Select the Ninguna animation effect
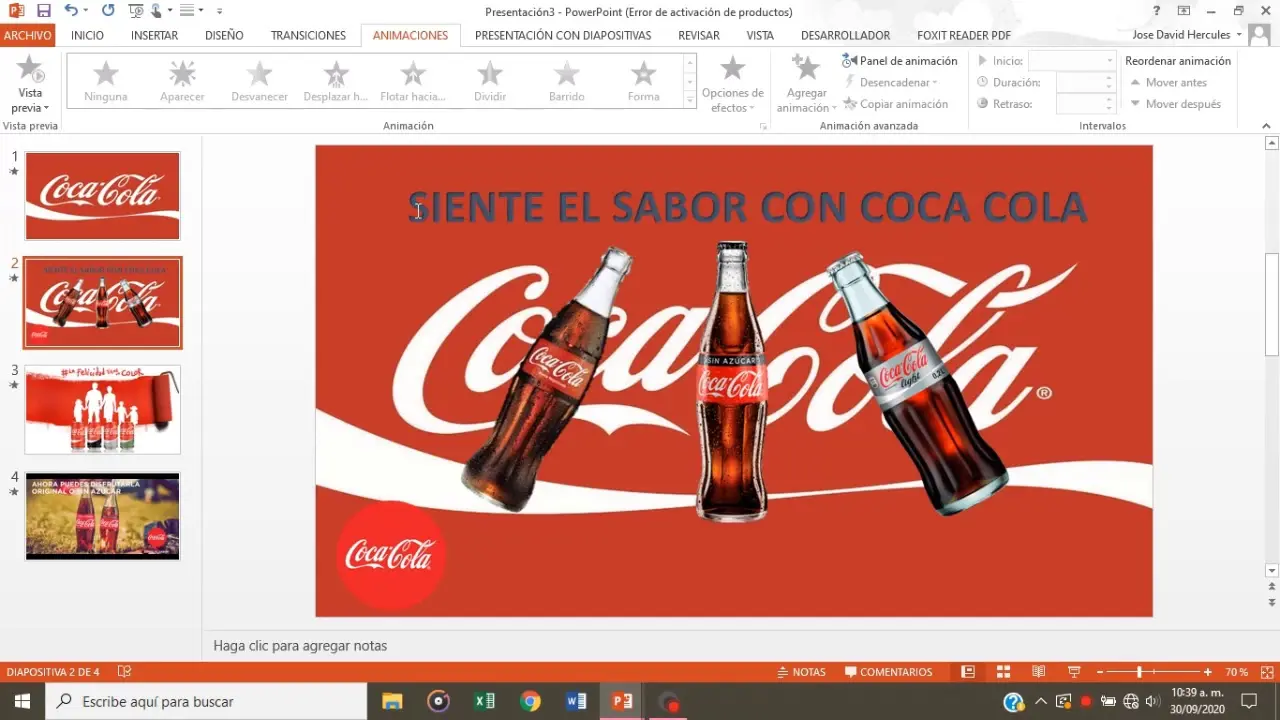This screenshot has width=1280, height=720. tap(106, 81)
